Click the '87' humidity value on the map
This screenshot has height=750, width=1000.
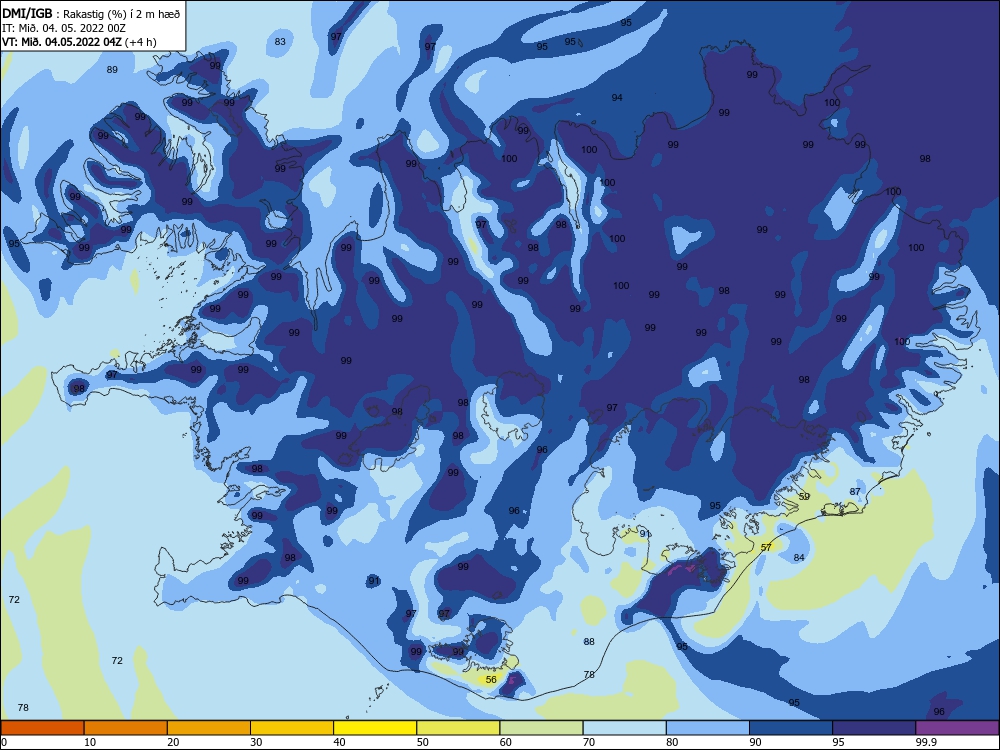pyautogui.click(x=855, y=491)
